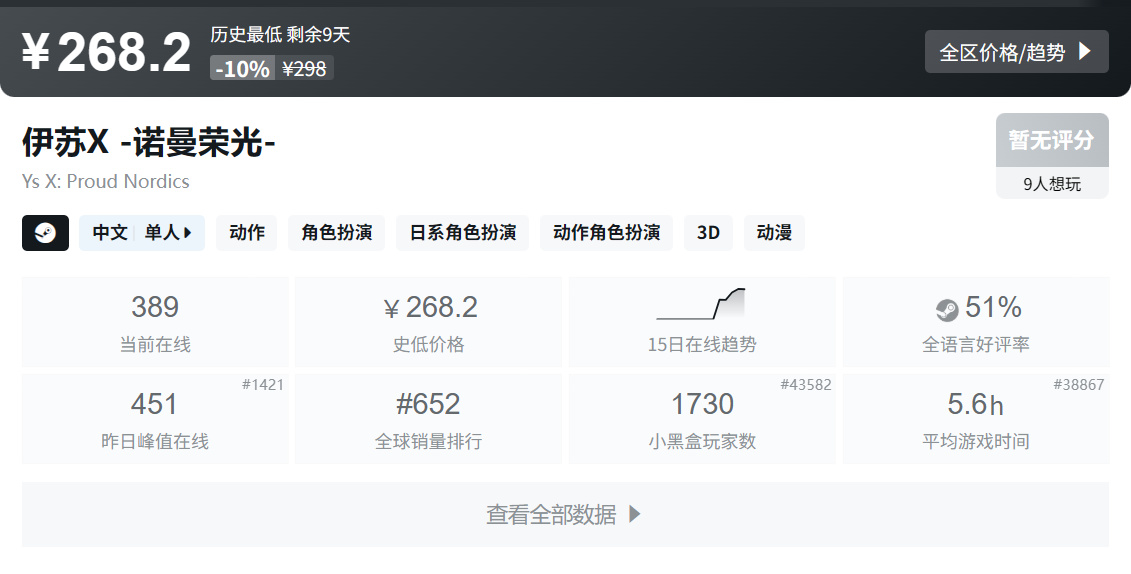Click the #38867 rank label
This screenshot has width=1131, height=574.
click(1078, 384)
